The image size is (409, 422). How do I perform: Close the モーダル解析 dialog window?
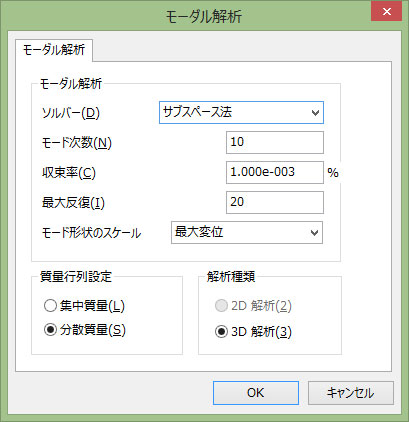coord(386,12)
